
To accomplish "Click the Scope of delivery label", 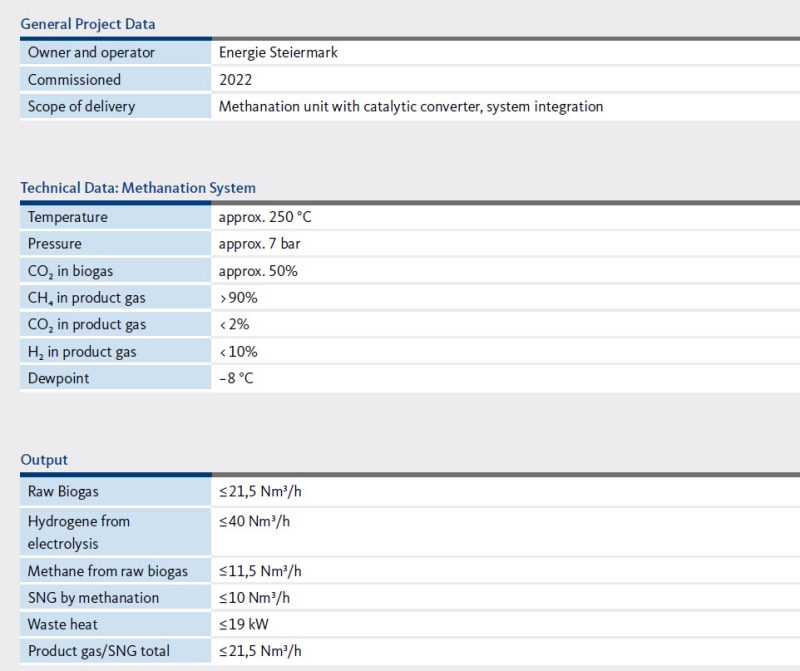I will pyautogui.click(x=81, y=106).
